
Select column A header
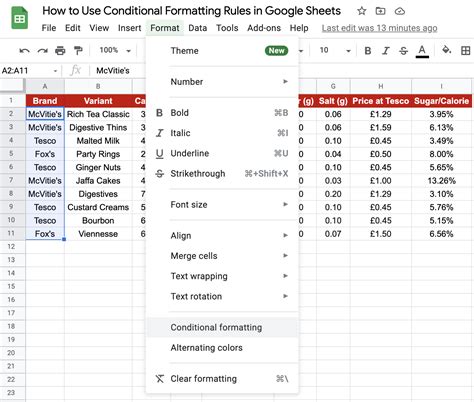[45, 86]
